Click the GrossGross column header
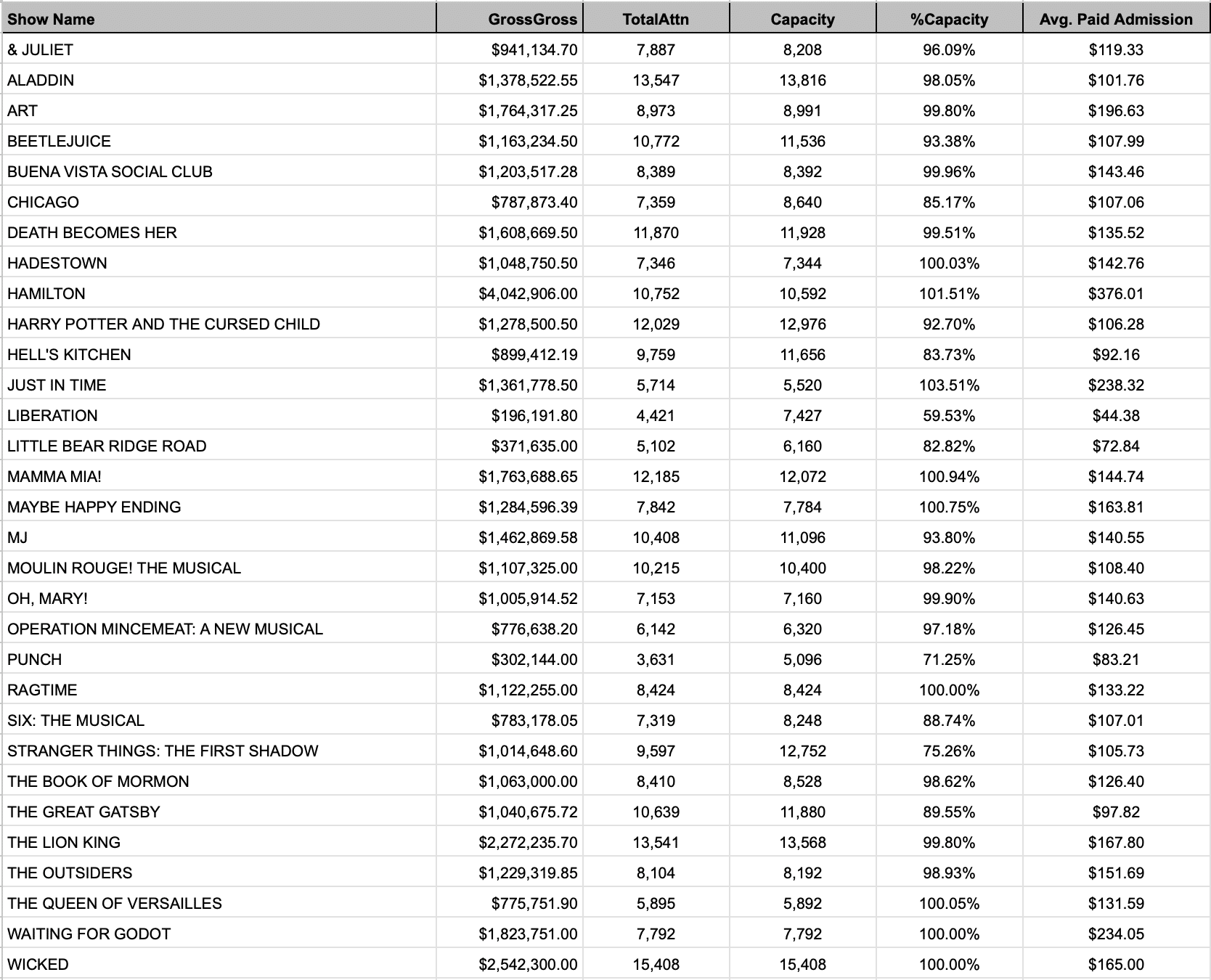The width and height of the screenshot is (1211, 980). [x=532, y=20]
